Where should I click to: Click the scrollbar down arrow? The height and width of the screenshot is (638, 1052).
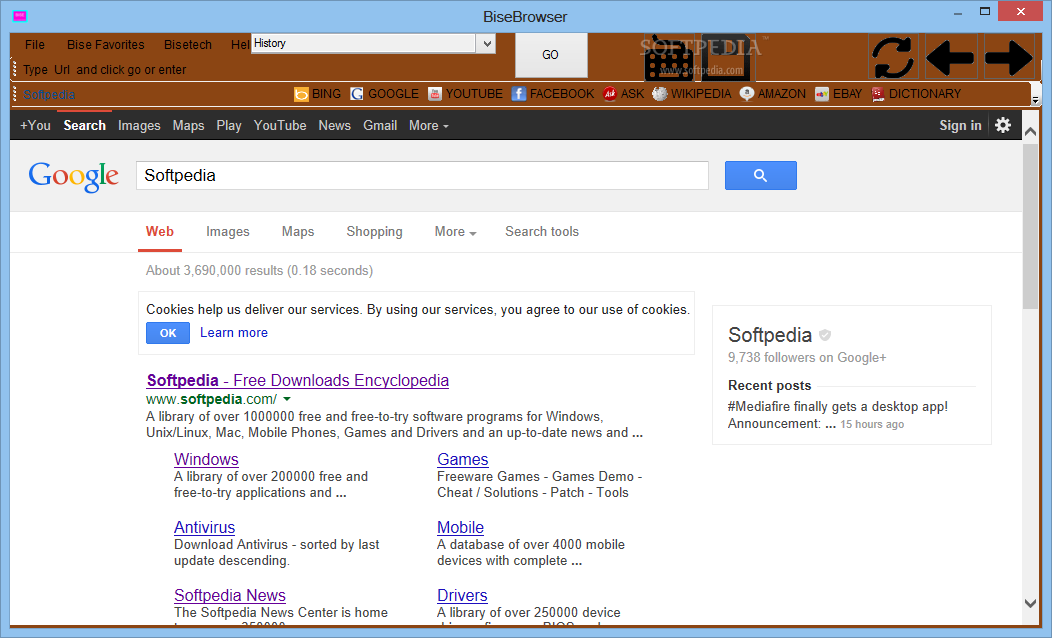1030,603
